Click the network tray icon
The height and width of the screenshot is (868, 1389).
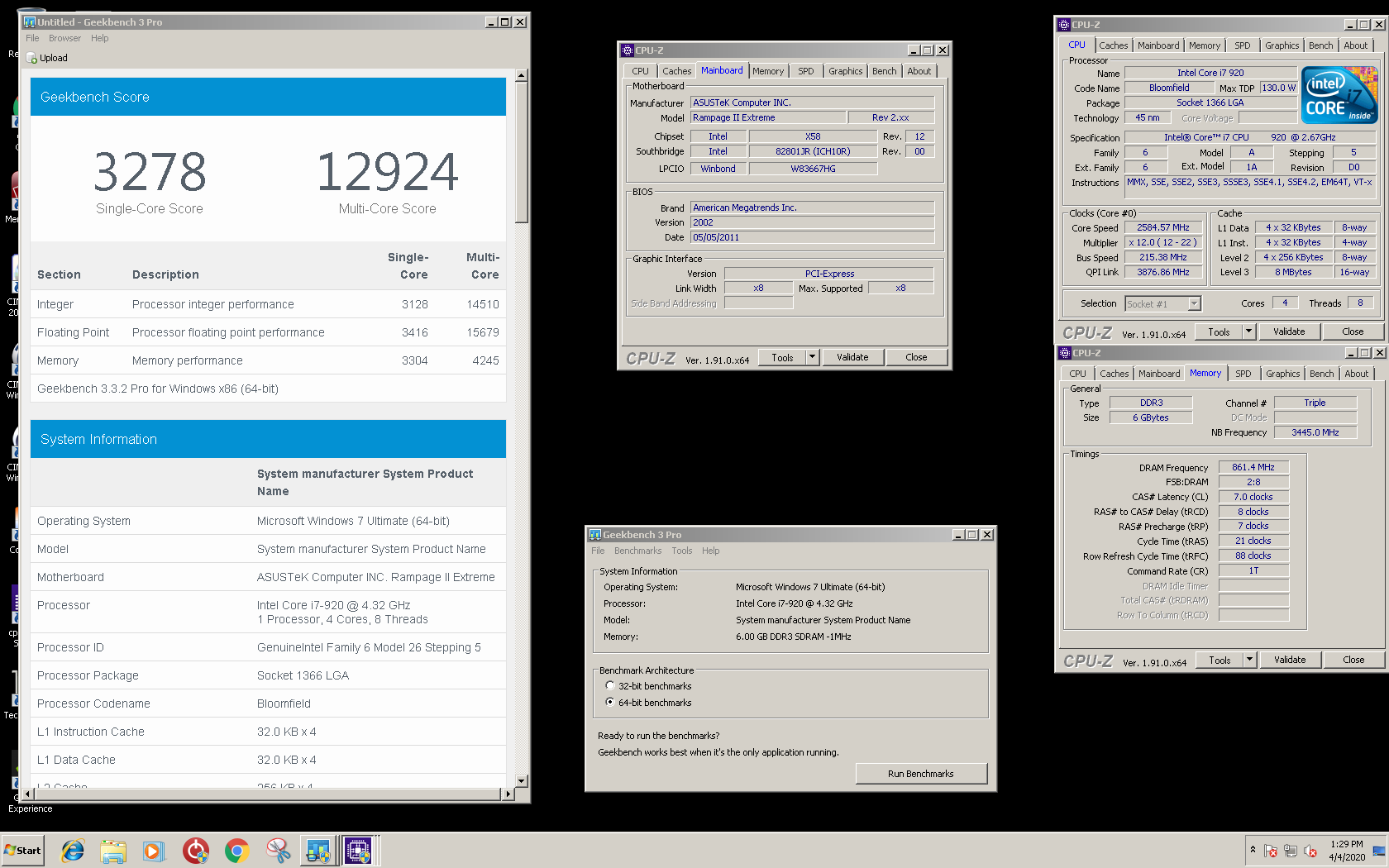(1291, 851)
